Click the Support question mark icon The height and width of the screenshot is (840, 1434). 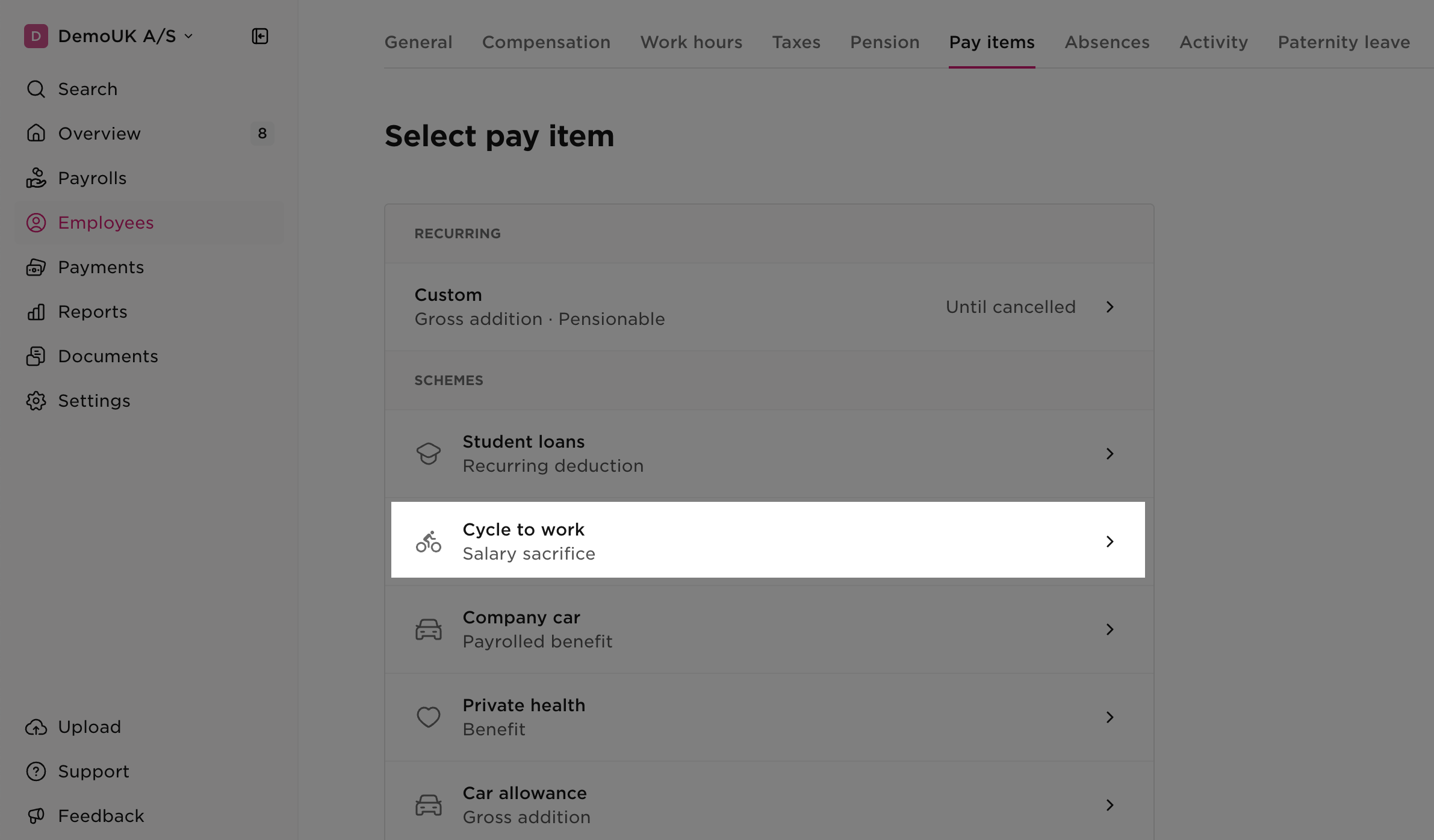[36, 771]
